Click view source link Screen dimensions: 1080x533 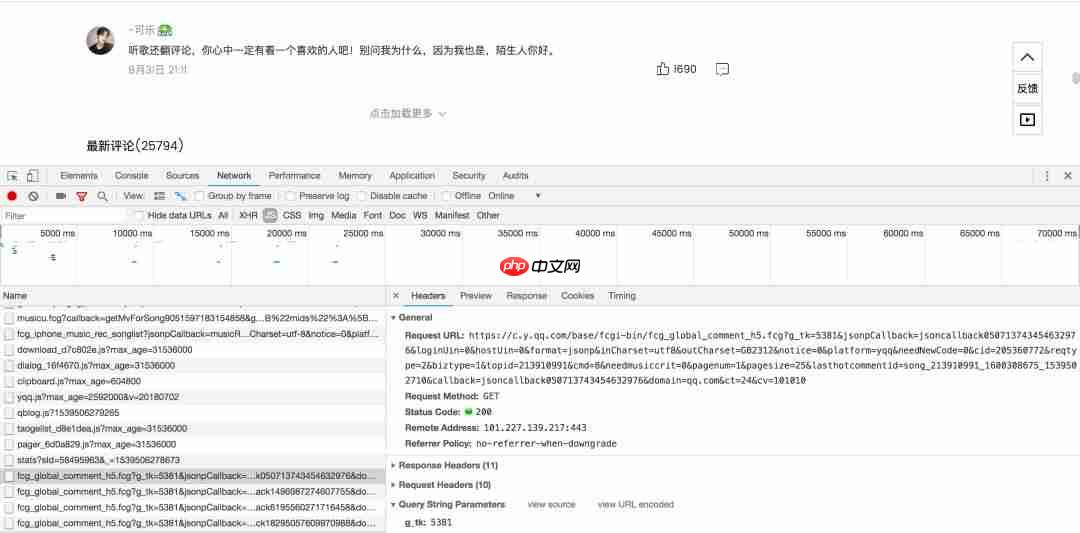click(551, 505)
